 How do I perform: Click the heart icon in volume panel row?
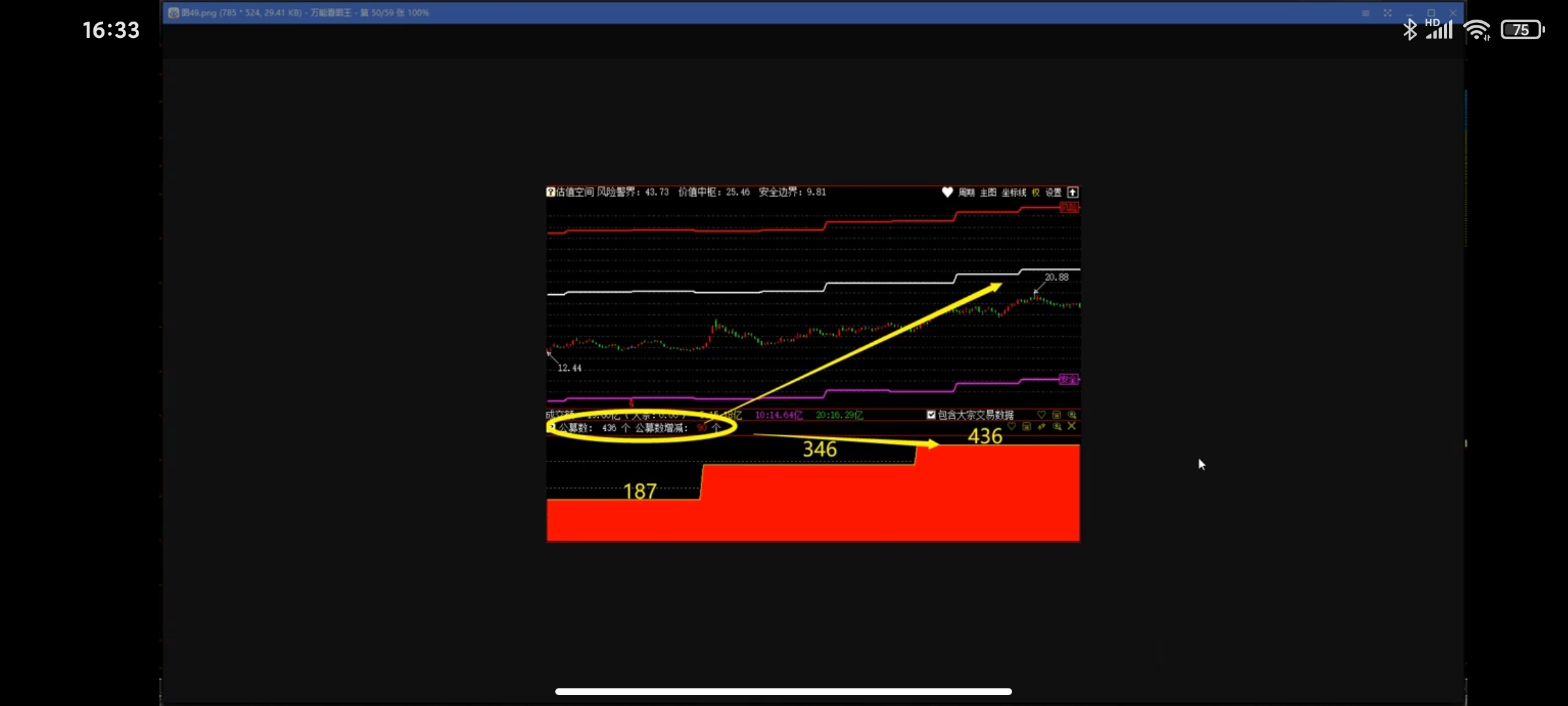point(1041,415)
